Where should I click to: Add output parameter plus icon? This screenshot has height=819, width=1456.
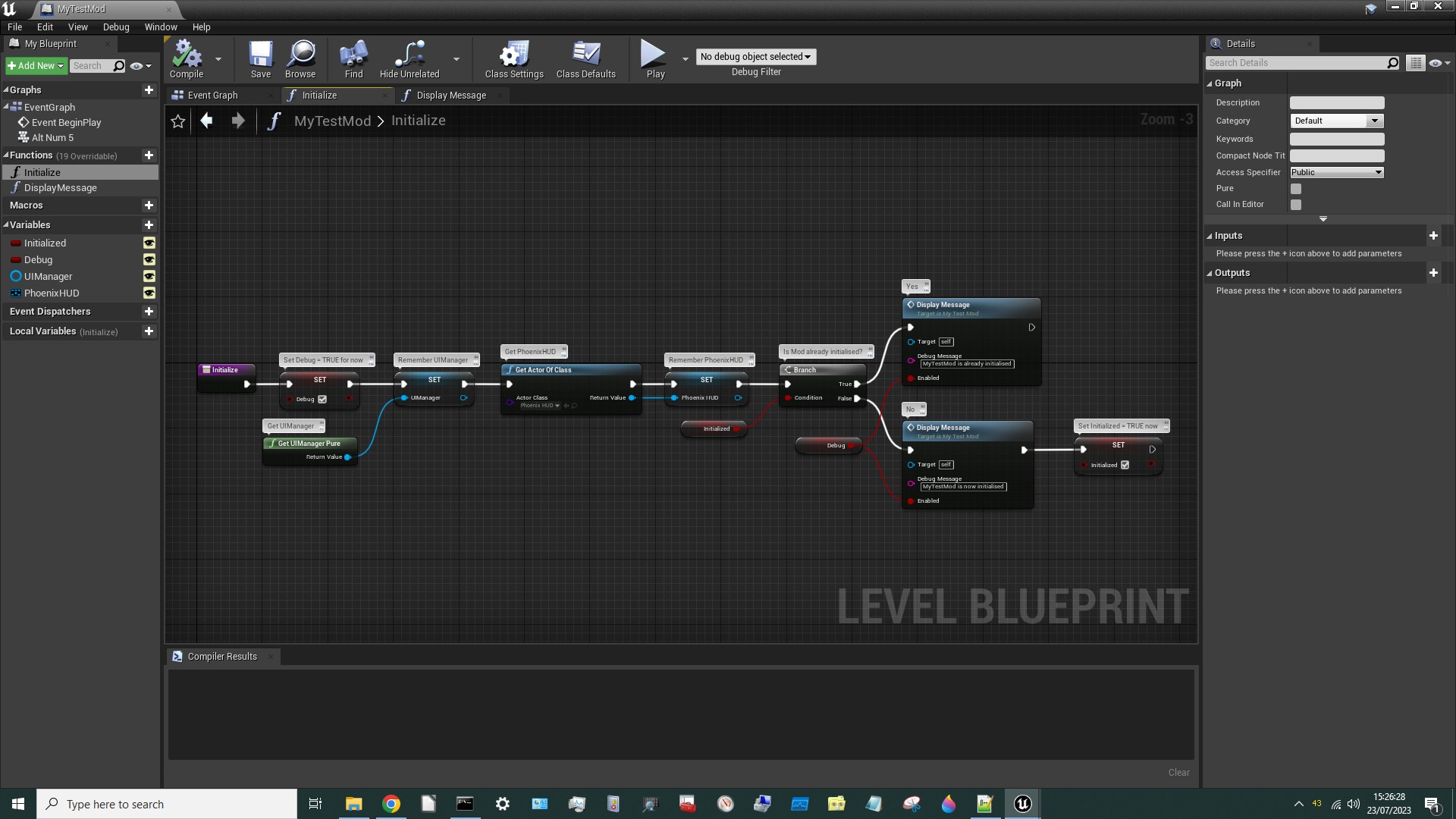click(1433, 272)
